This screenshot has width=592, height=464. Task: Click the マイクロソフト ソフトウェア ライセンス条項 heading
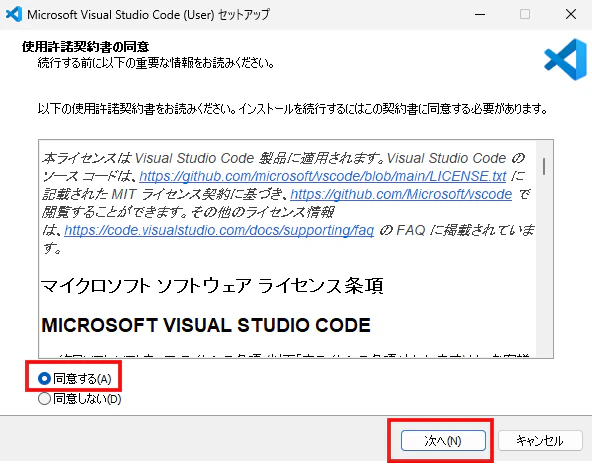pos(212,286)
